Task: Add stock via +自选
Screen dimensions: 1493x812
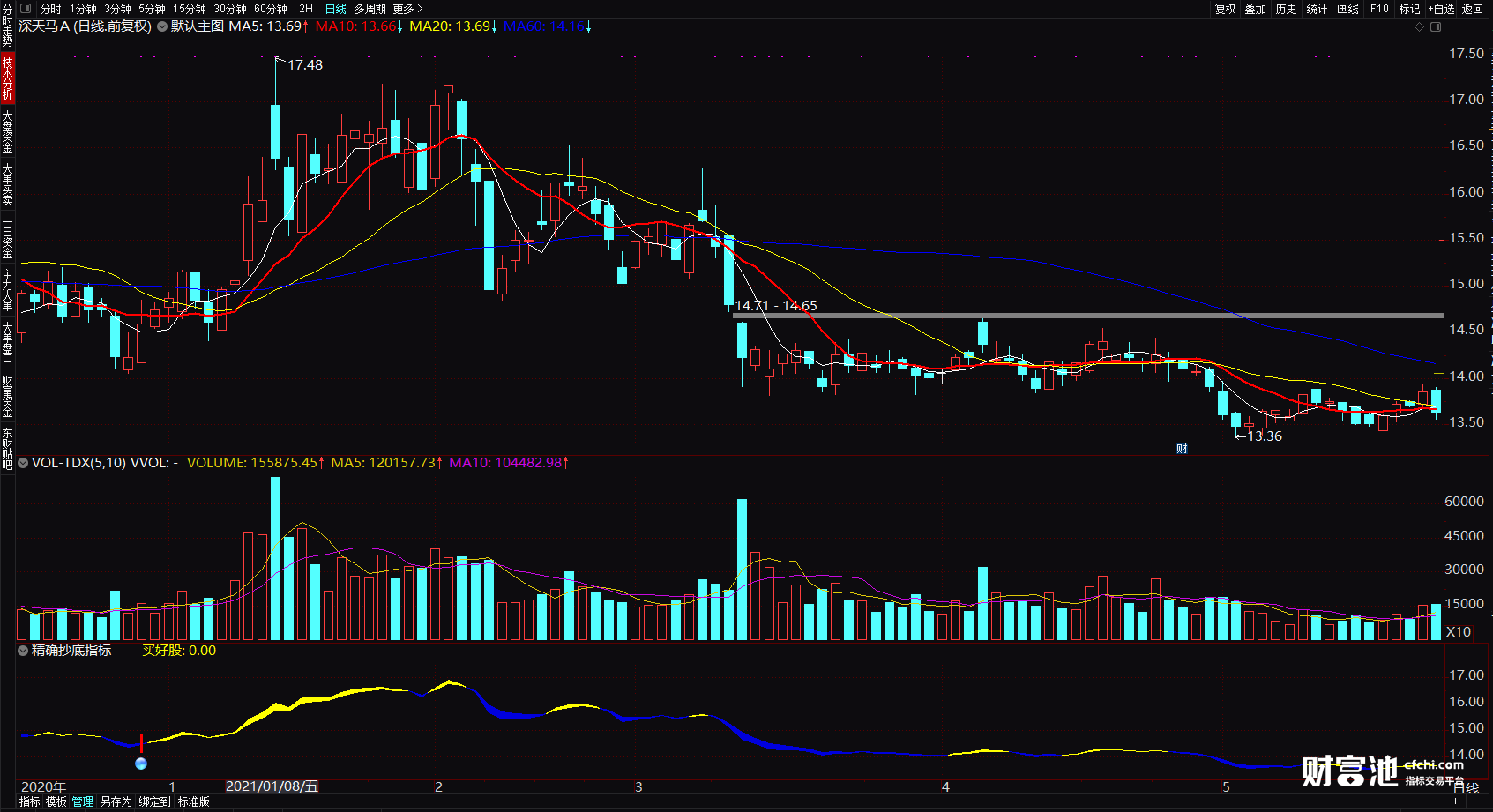Action: 1442,9
